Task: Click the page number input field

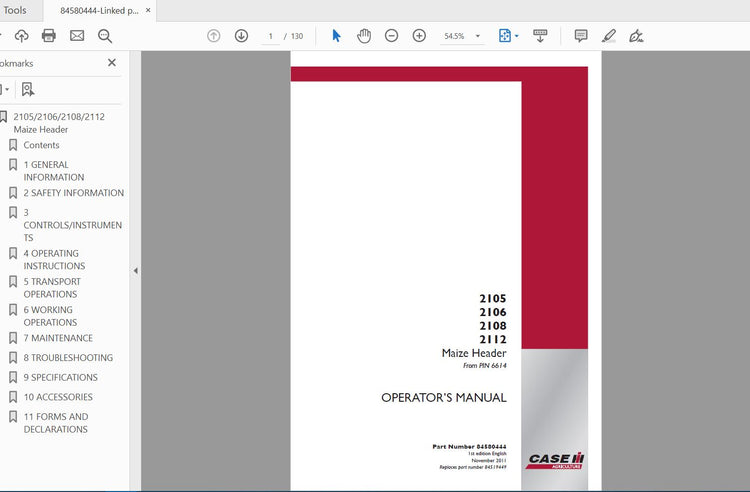Action: pyautogui.click(x=271, y=36)
